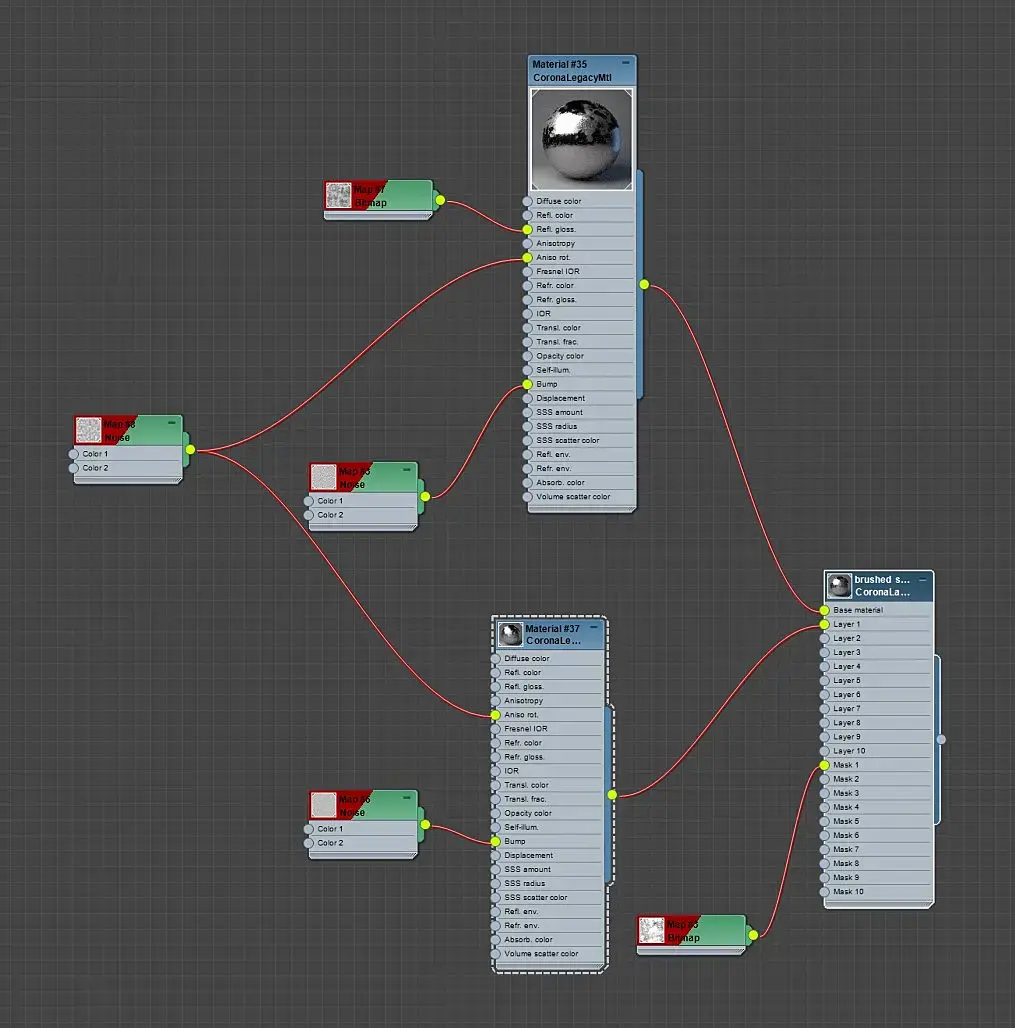This screenshot has height=1028, width=1015.
Task: Click output socket of Noise feeding Material #37 Bump
Action: [426, 824]
